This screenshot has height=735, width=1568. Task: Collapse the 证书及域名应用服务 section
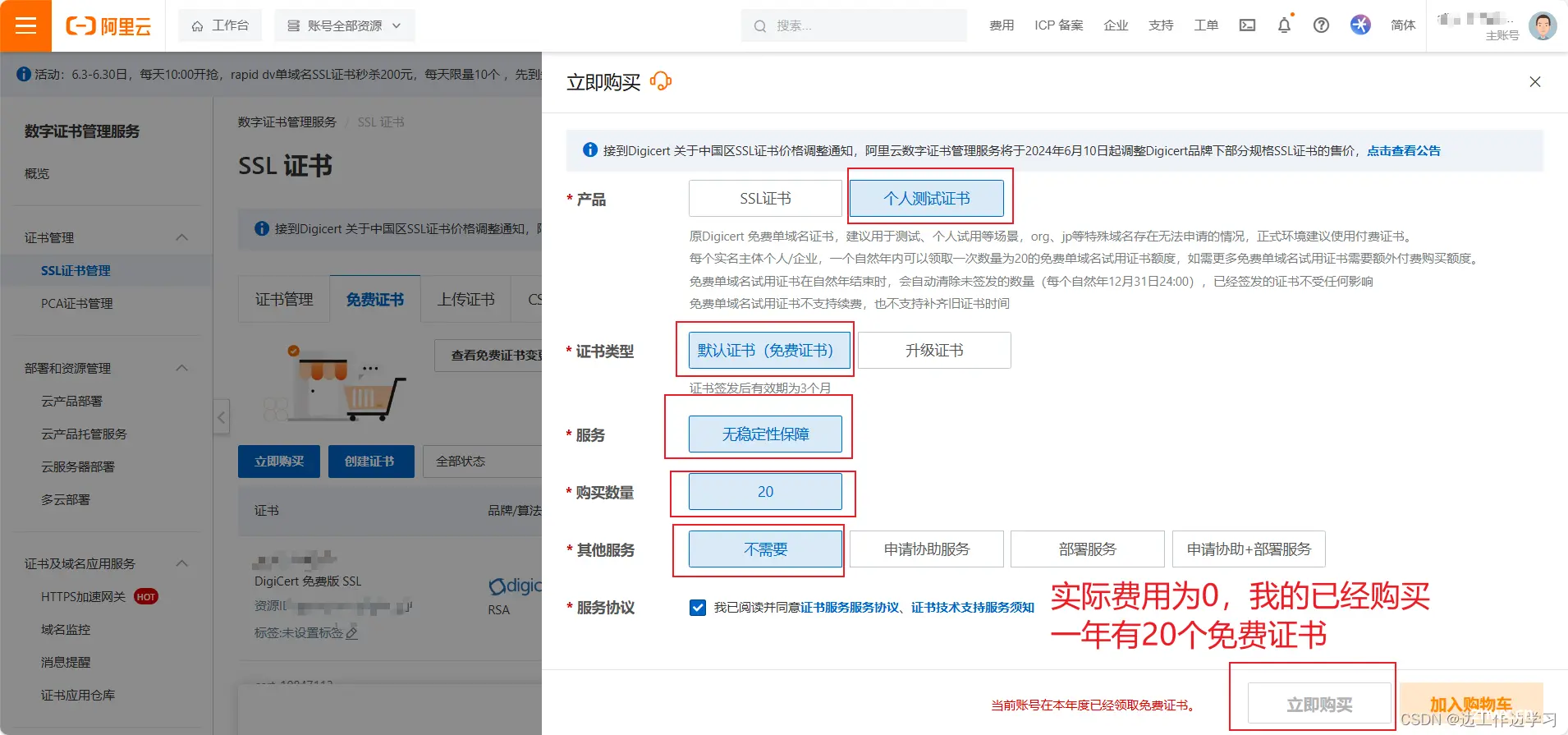(x=182, y=563)
